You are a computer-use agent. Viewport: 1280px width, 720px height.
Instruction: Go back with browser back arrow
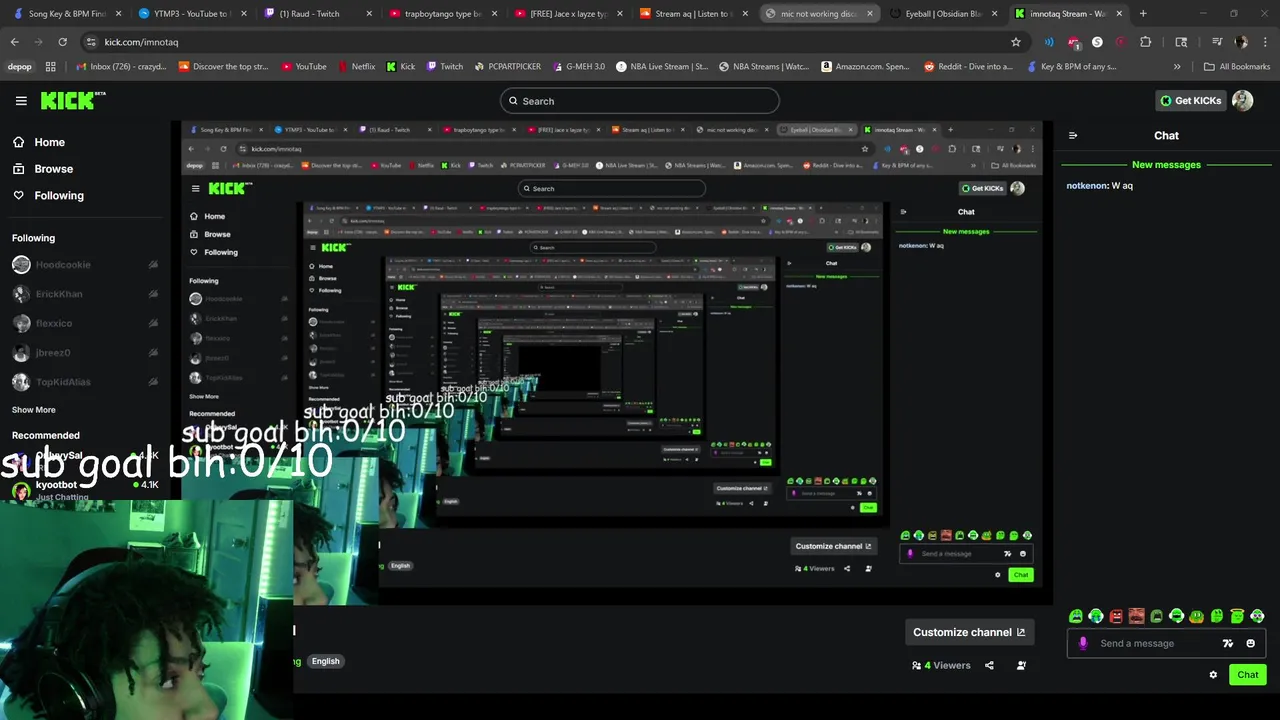(14, 42)
